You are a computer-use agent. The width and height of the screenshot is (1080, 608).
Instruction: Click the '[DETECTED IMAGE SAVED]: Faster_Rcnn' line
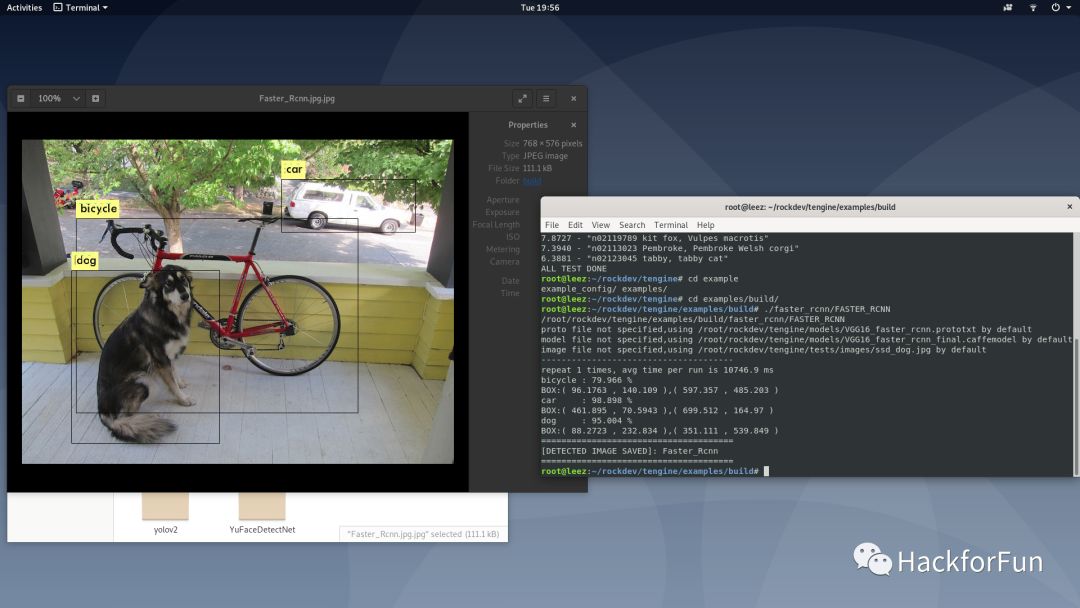point(630,451)
